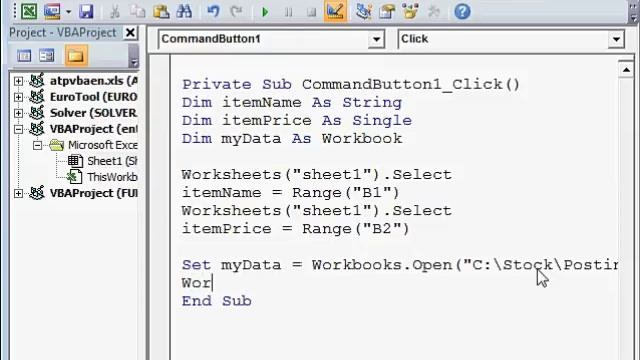640x360 pixels.
Task: Run the macro with the green play button
Action: [x=265, y=12]
